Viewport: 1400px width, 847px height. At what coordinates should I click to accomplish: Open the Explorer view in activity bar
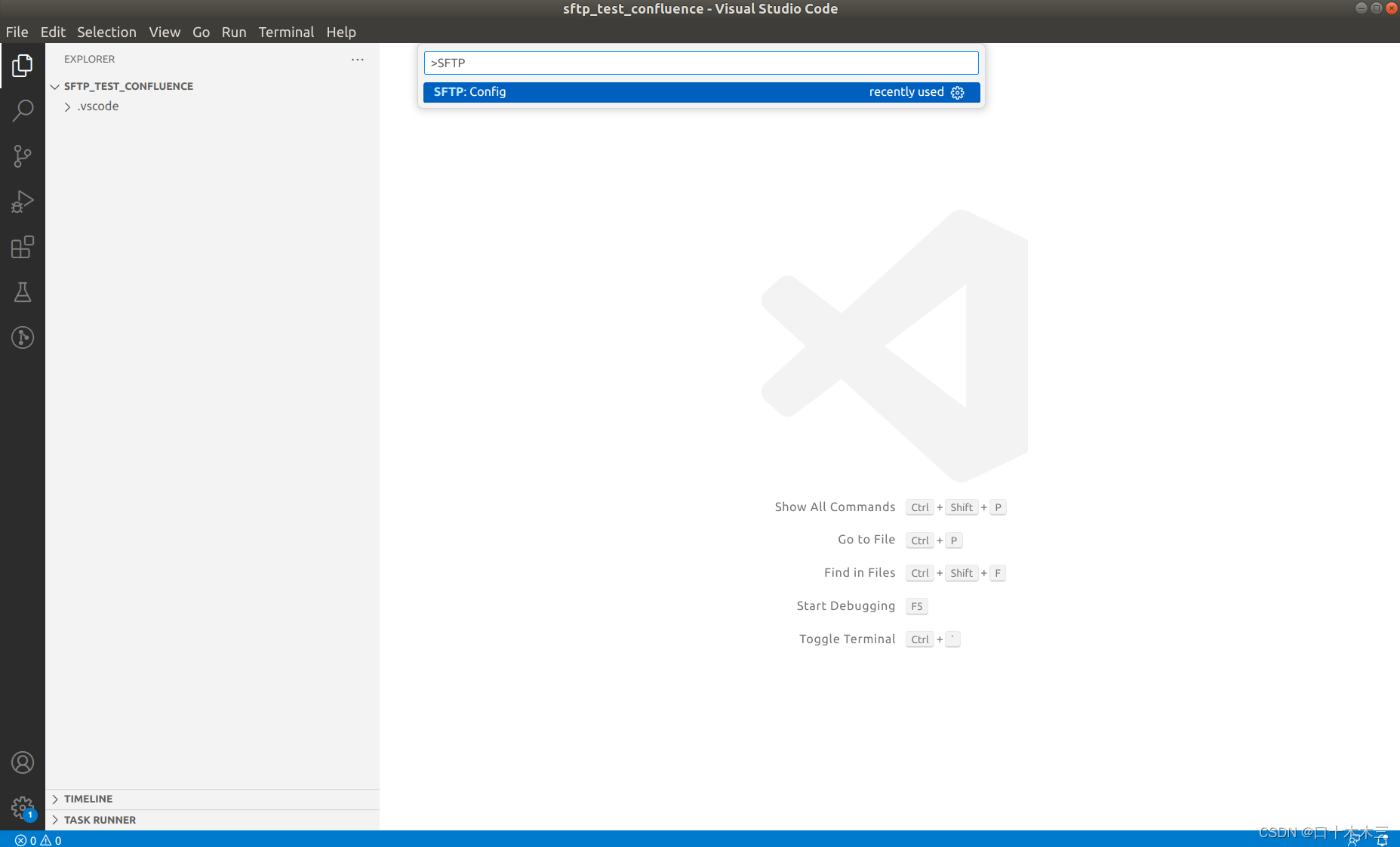tap(23, 66)
